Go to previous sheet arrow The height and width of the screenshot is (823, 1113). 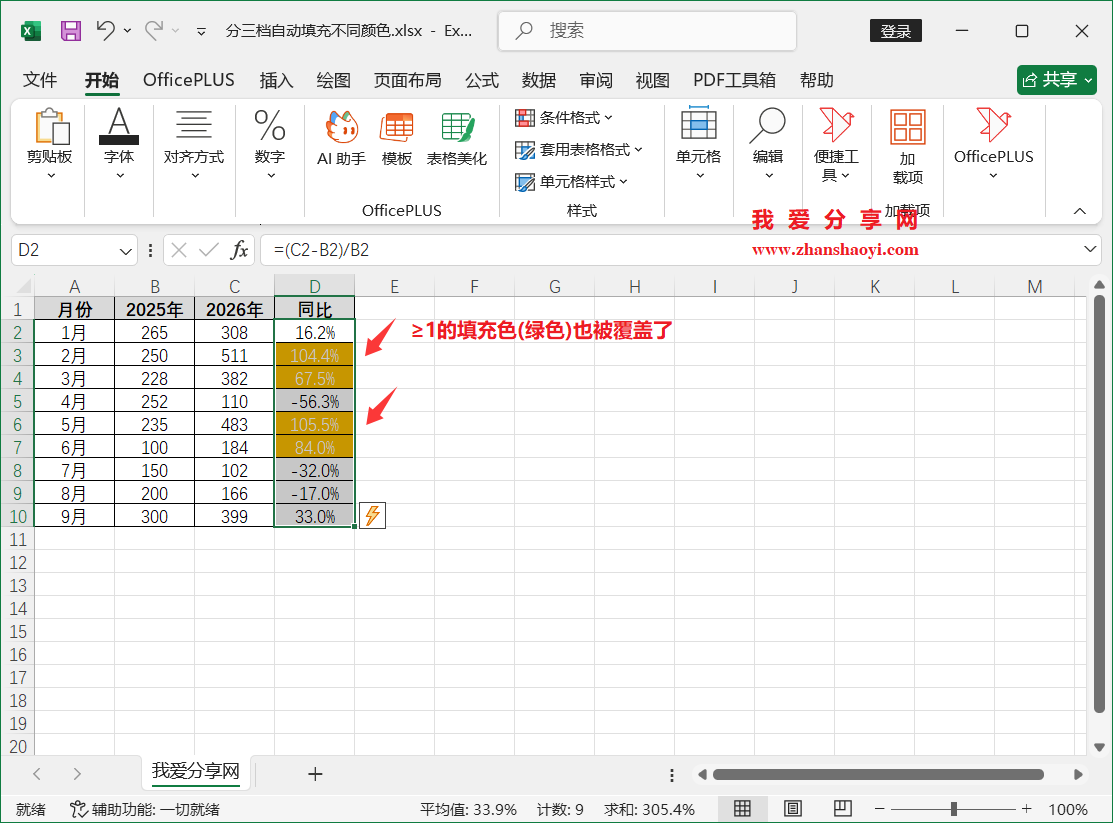[37, 773]
